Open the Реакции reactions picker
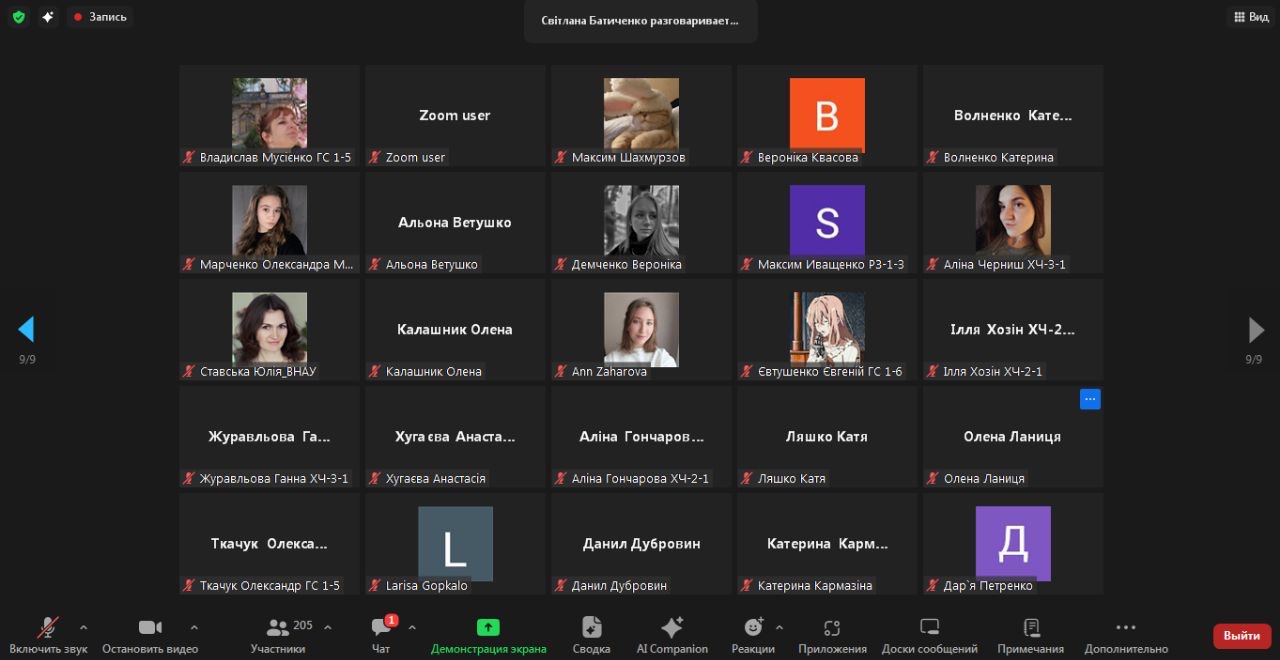The height and width of the screenshot is (660, 1280). click(x=753, y=635)
